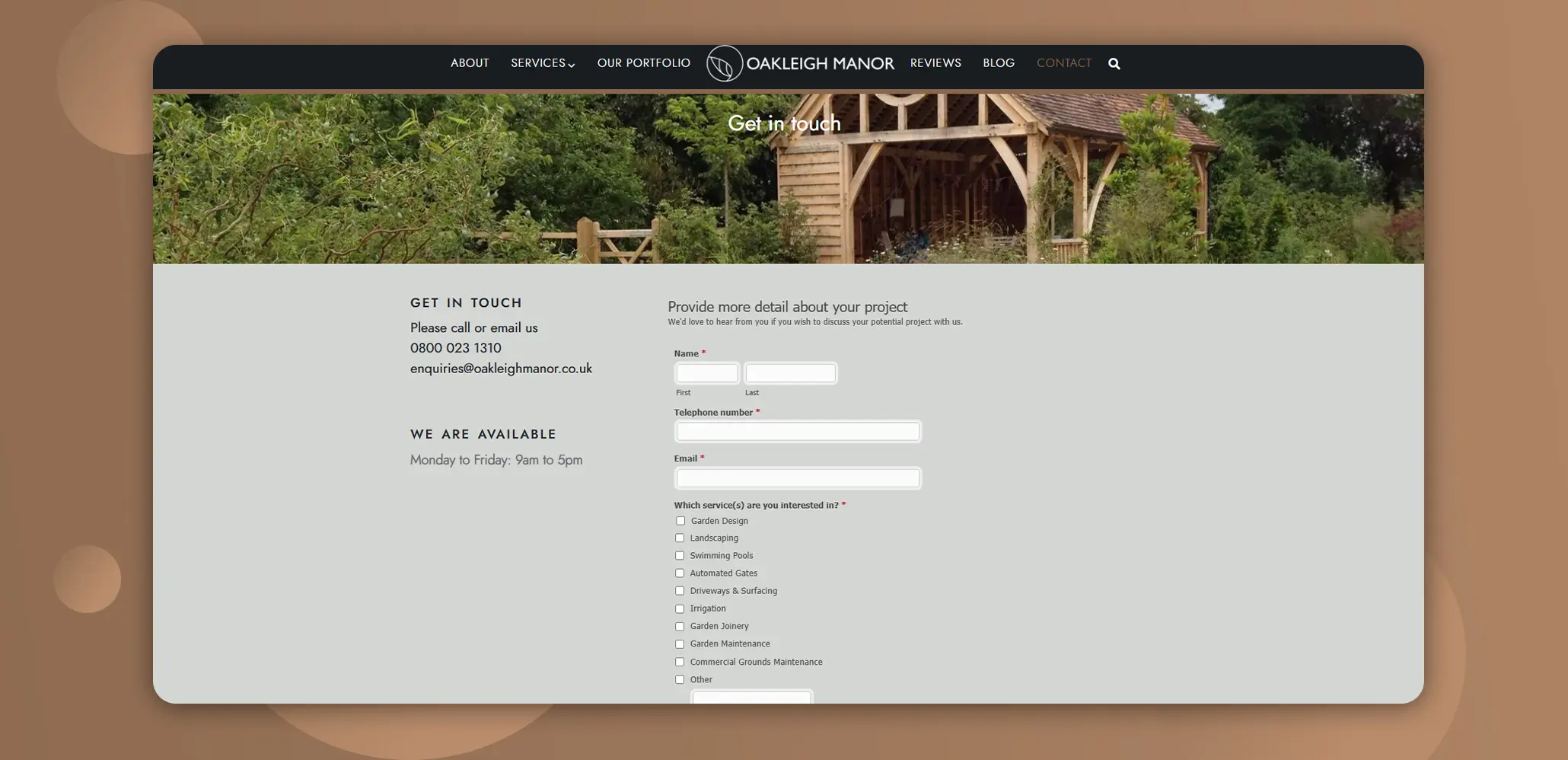
Task: Focus the First name field
Action: pos(707,373)
